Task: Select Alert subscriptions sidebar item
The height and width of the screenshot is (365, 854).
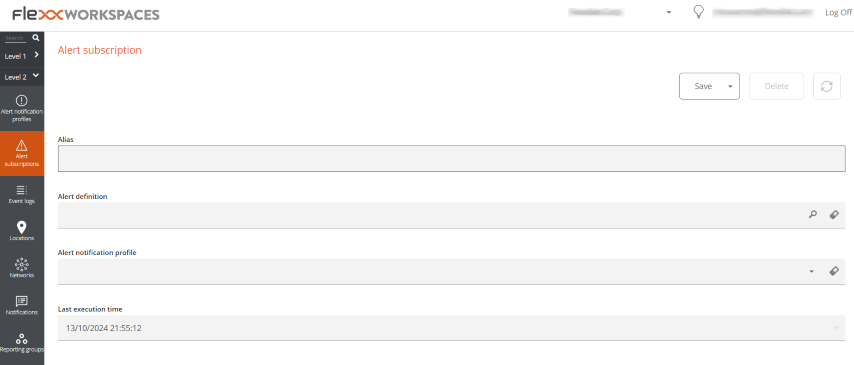Action: (x=22, y=153)
